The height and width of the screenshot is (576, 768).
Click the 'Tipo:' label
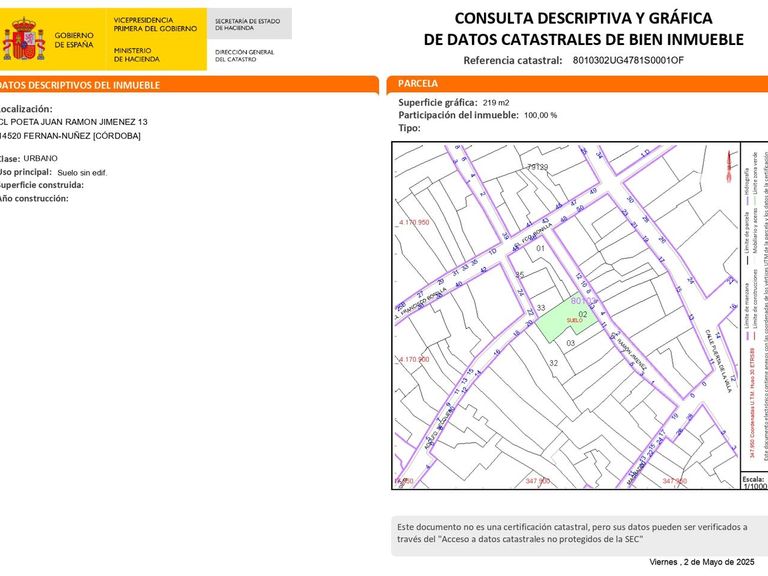tap(409, 128)
